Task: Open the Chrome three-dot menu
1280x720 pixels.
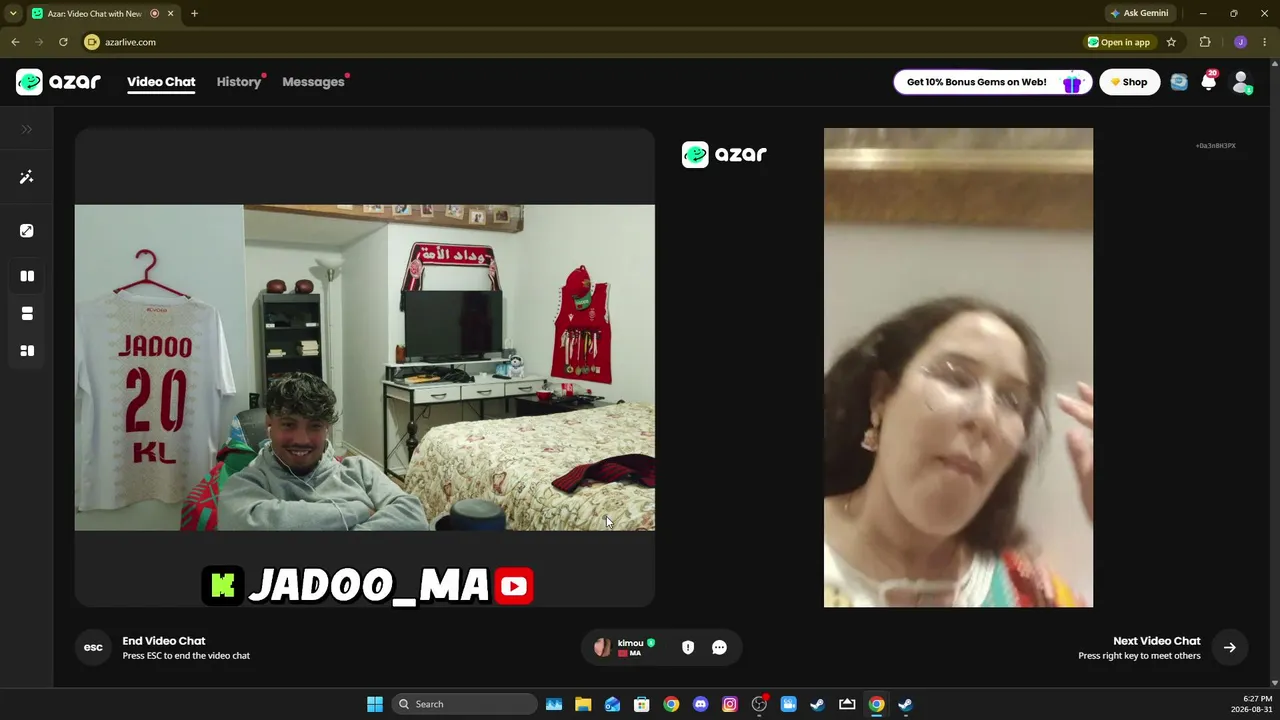Action: [1265, 42]
